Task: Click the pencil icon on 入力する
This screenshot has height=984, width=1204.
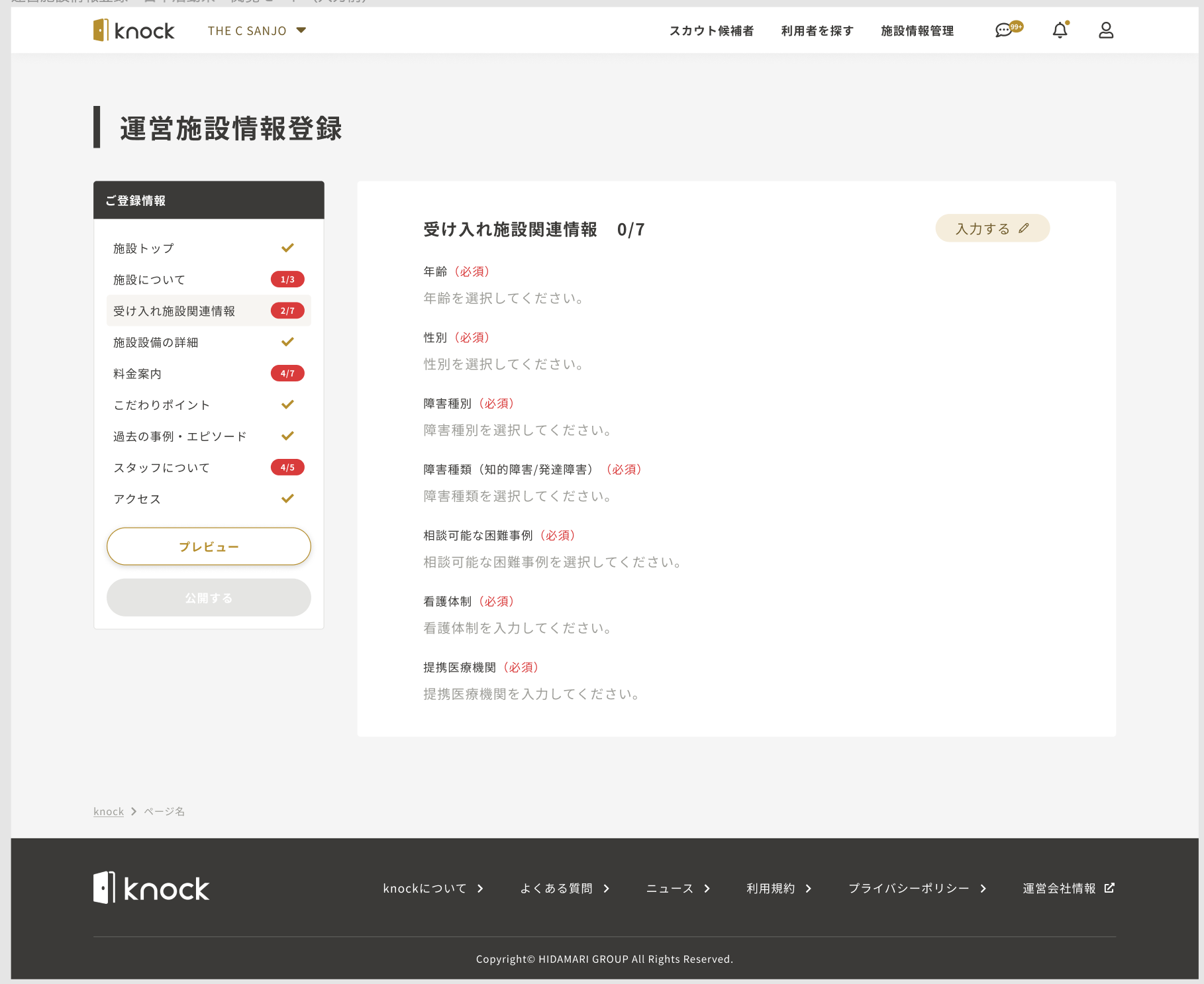Action: pos(1024,228)
